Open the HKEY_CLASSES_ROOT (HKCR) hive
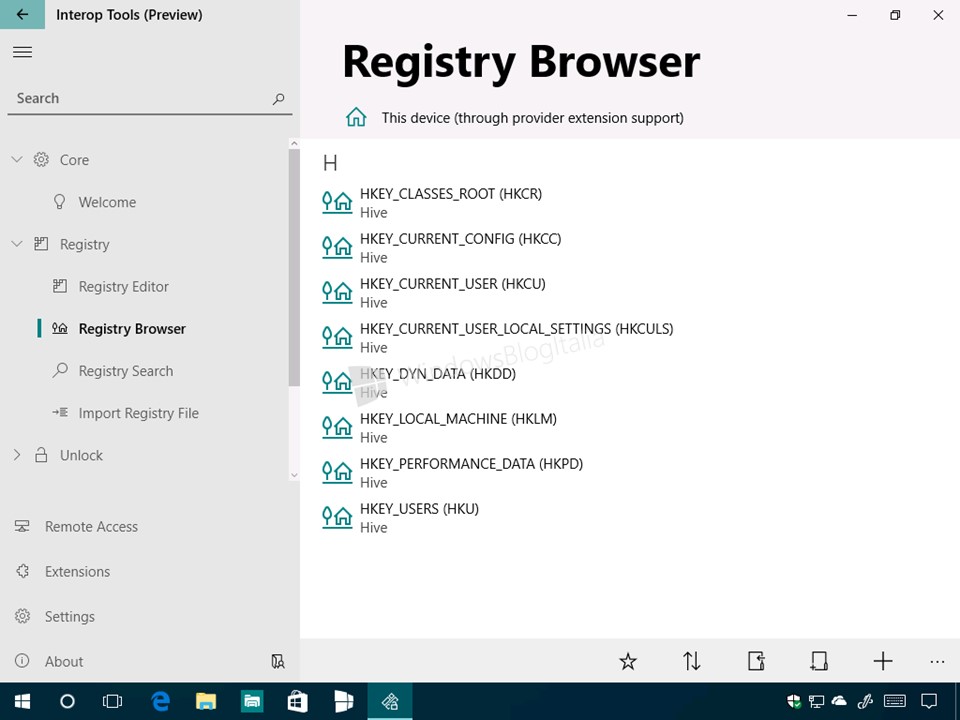Image resolution: width=960 pixels, height=720 pixels. tap(451, 203)
